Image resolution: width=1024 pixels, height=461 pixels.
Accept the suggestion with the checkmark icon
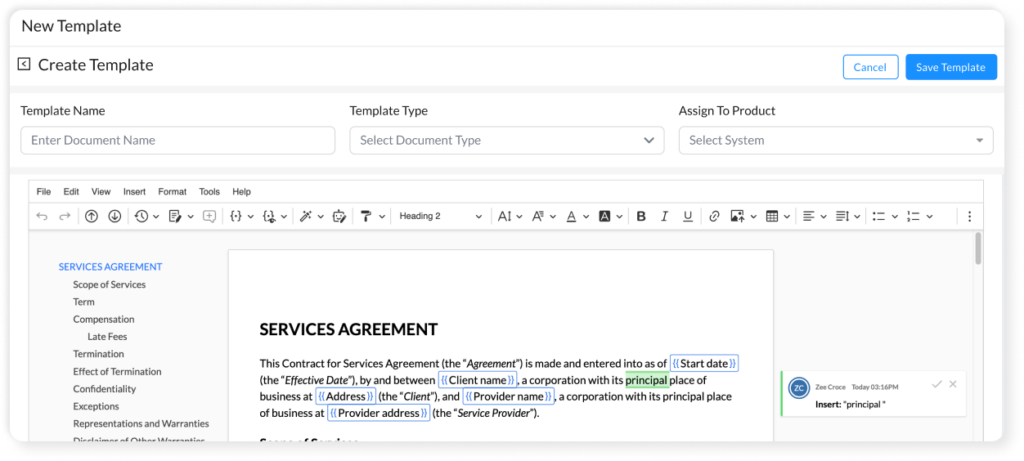tap(936, 384)
